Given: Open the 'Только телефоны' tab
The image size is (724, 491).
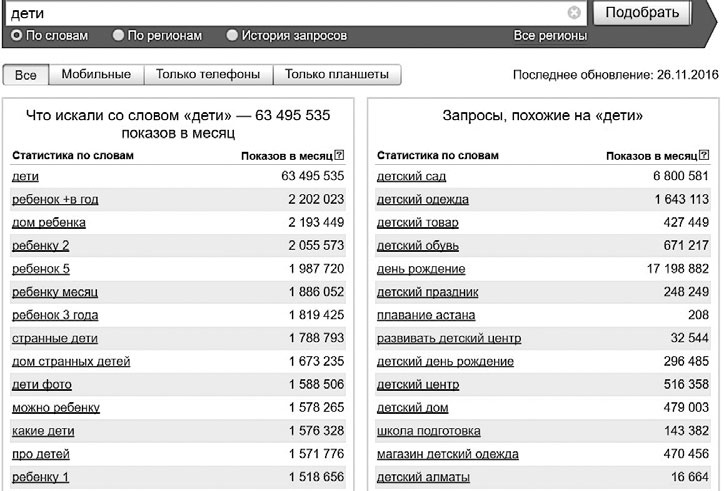Looking at the screenshot, I should pyautogui.click(x=208, y=75).
